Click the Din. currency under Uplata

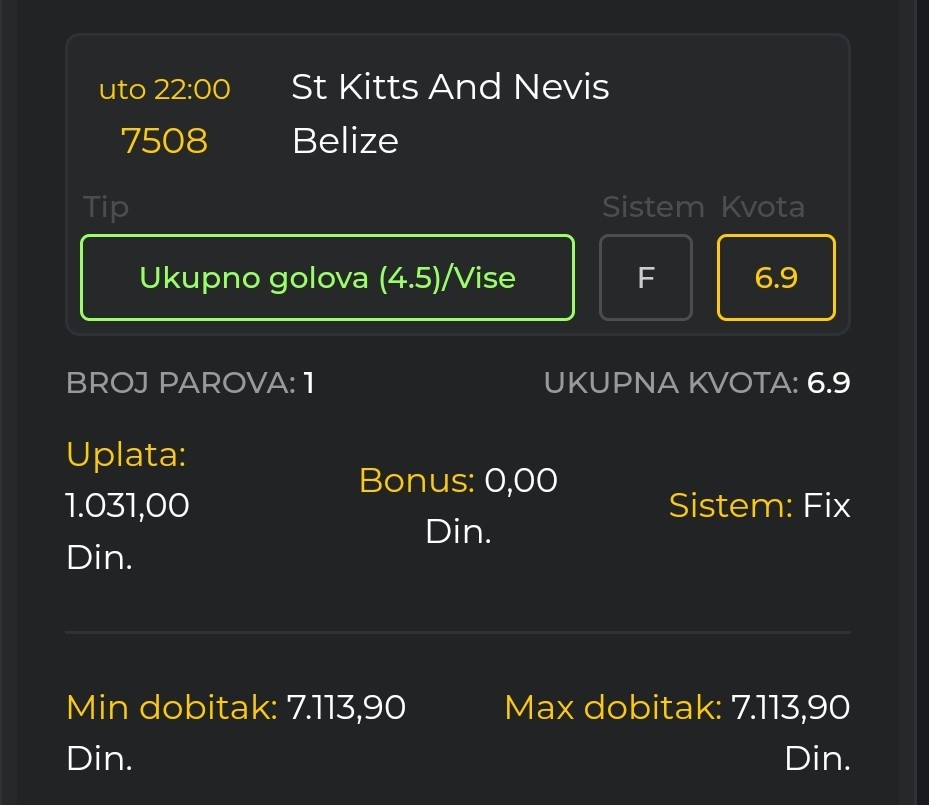point(99,557)
